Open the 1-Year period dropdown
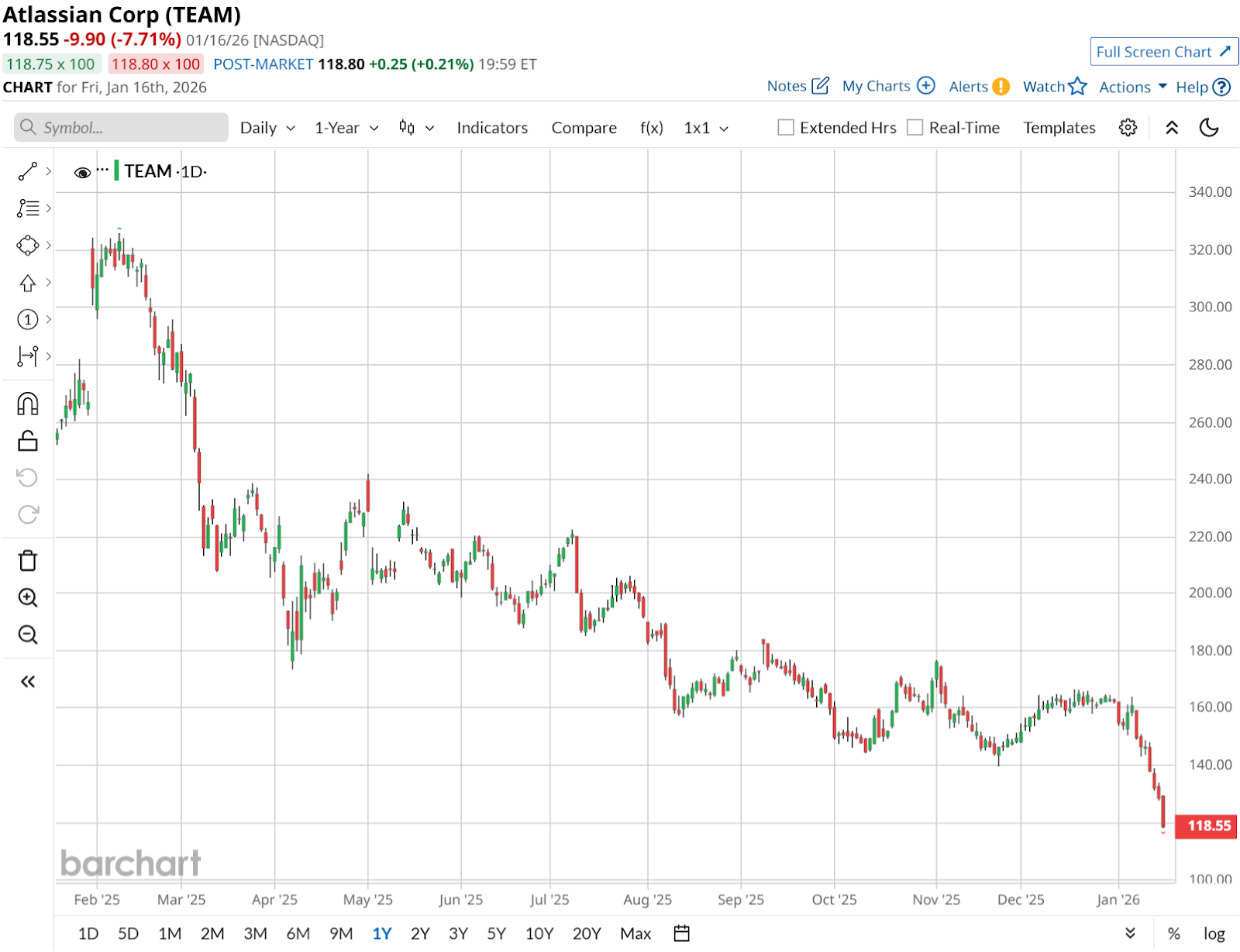Image resolution: width=1240 pixels, height=952 pixels. pyautogui.click(x=346, y=128)
